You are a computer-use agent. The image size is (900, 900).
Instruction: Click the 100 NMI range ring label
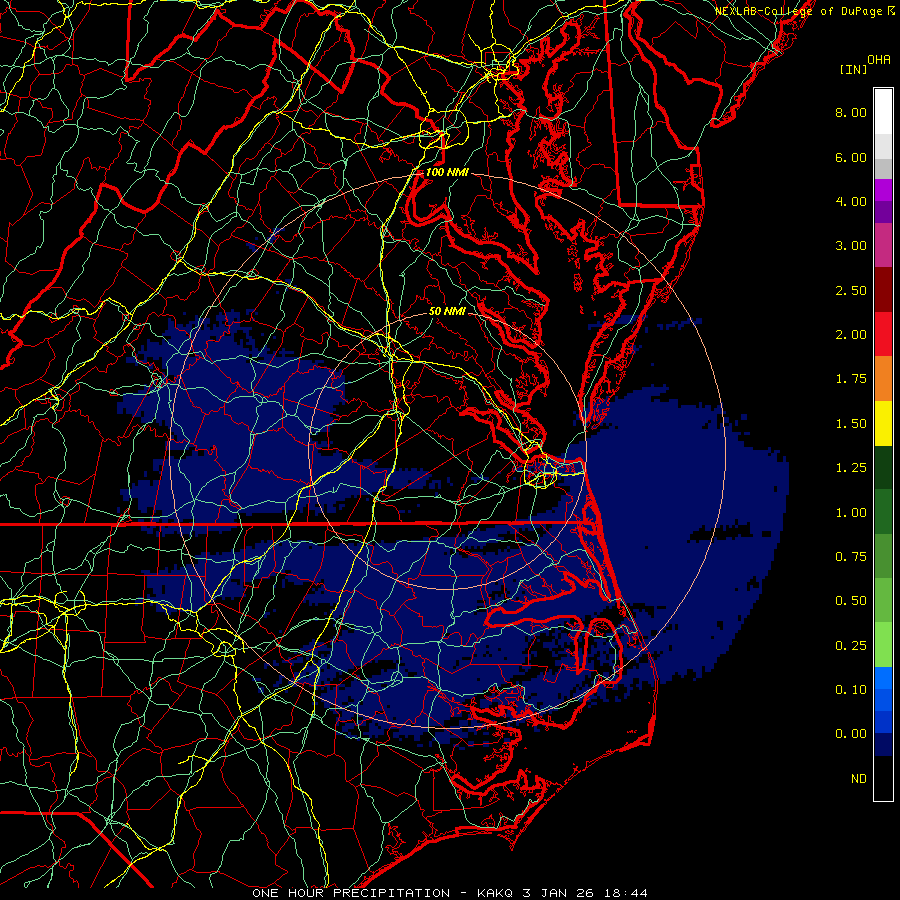tap(447, 172)
